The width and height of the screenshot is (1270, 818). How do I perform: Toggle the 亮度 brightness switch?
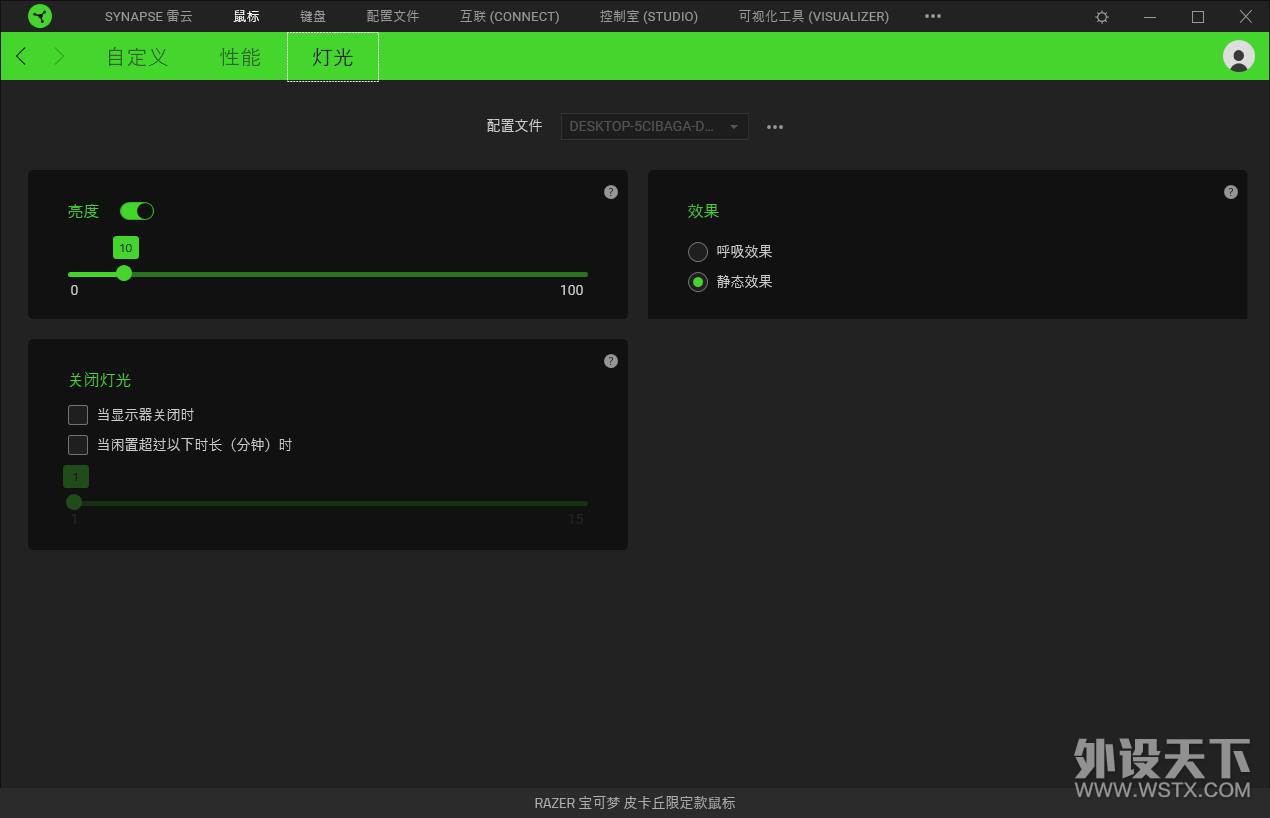coord(137,211)
